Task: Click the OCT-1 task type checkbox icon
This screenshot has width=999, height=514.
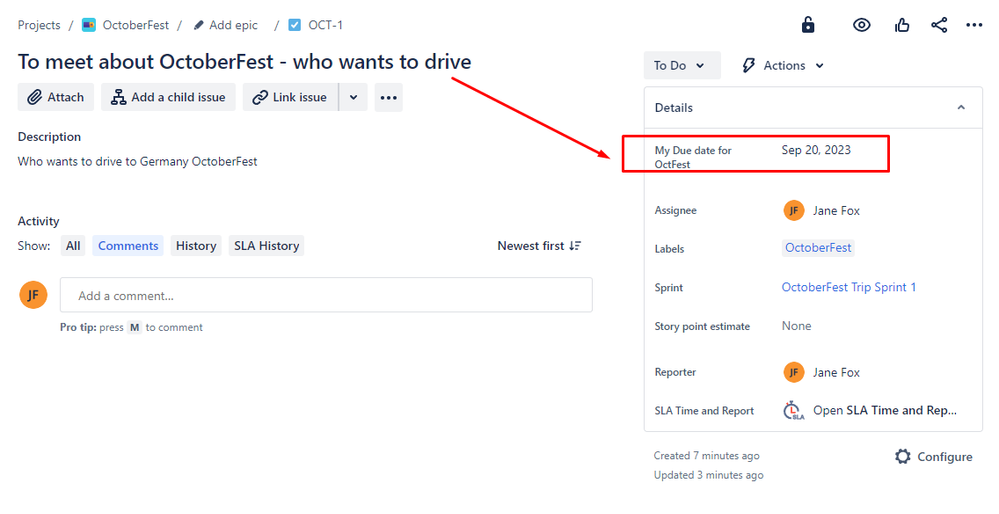Action: (294, 25)
